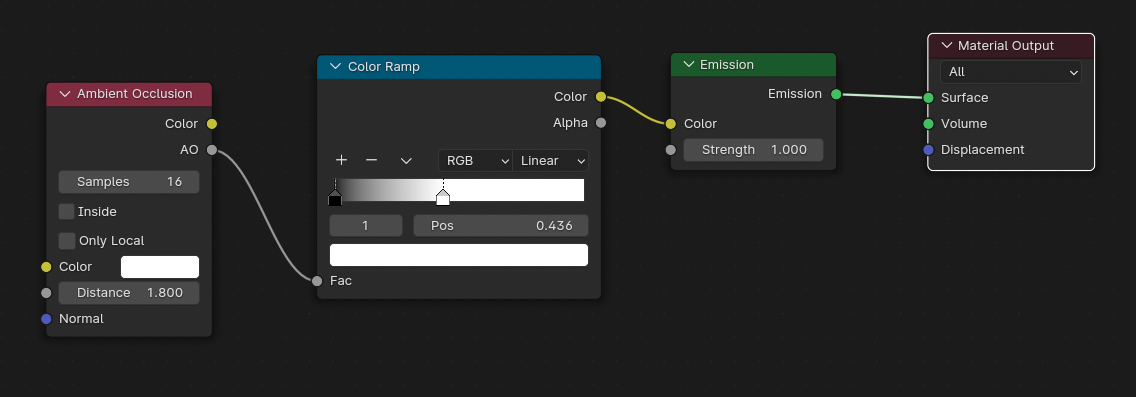Open the Linear interpolation dropdown
Screen dimensions: 1136x397
coord(551,161)
